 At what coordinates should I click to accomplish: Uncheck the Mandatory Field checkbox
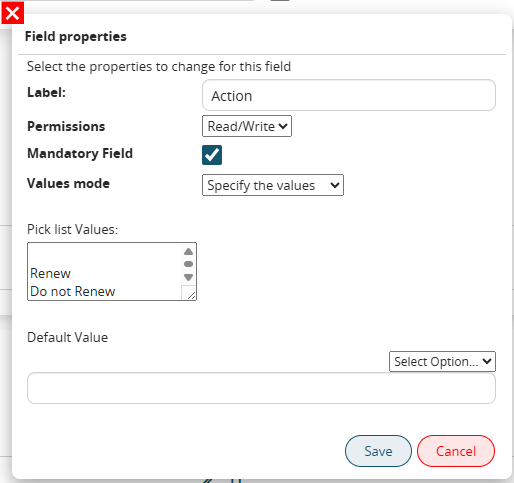[212, 155]
